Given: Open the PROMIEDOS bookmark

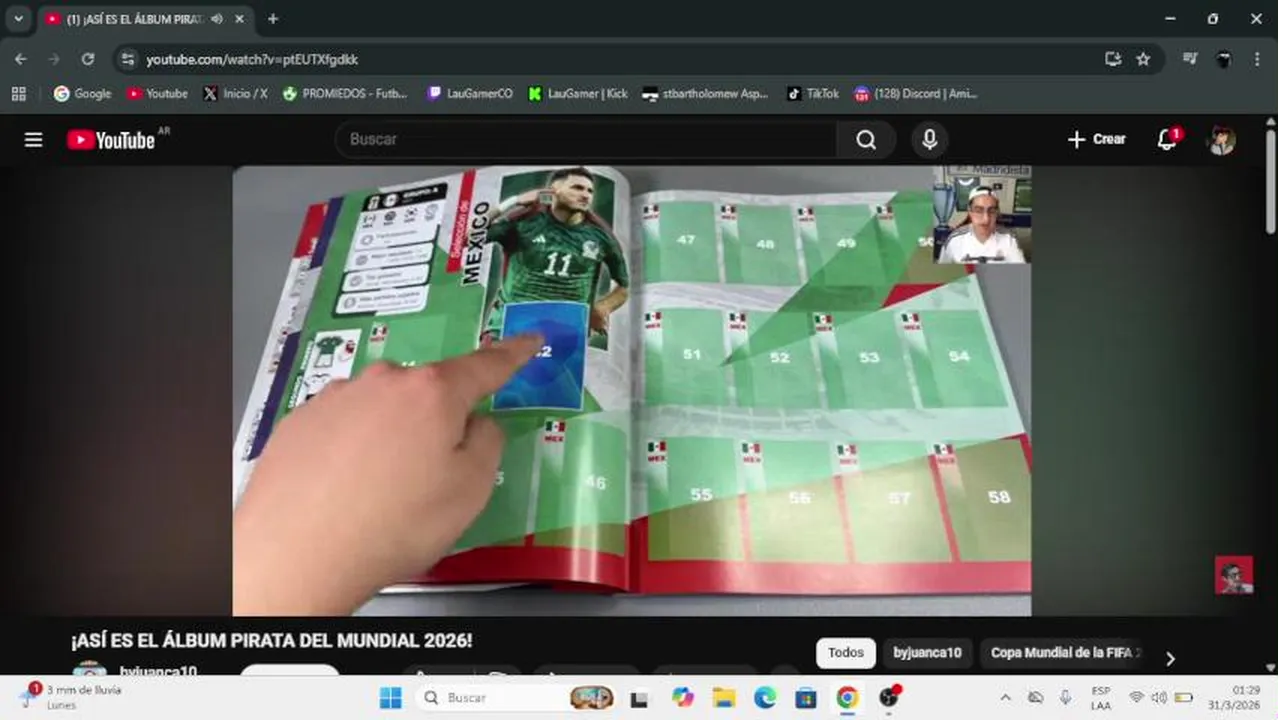Looking at the screenshot, I should [345, 93].
